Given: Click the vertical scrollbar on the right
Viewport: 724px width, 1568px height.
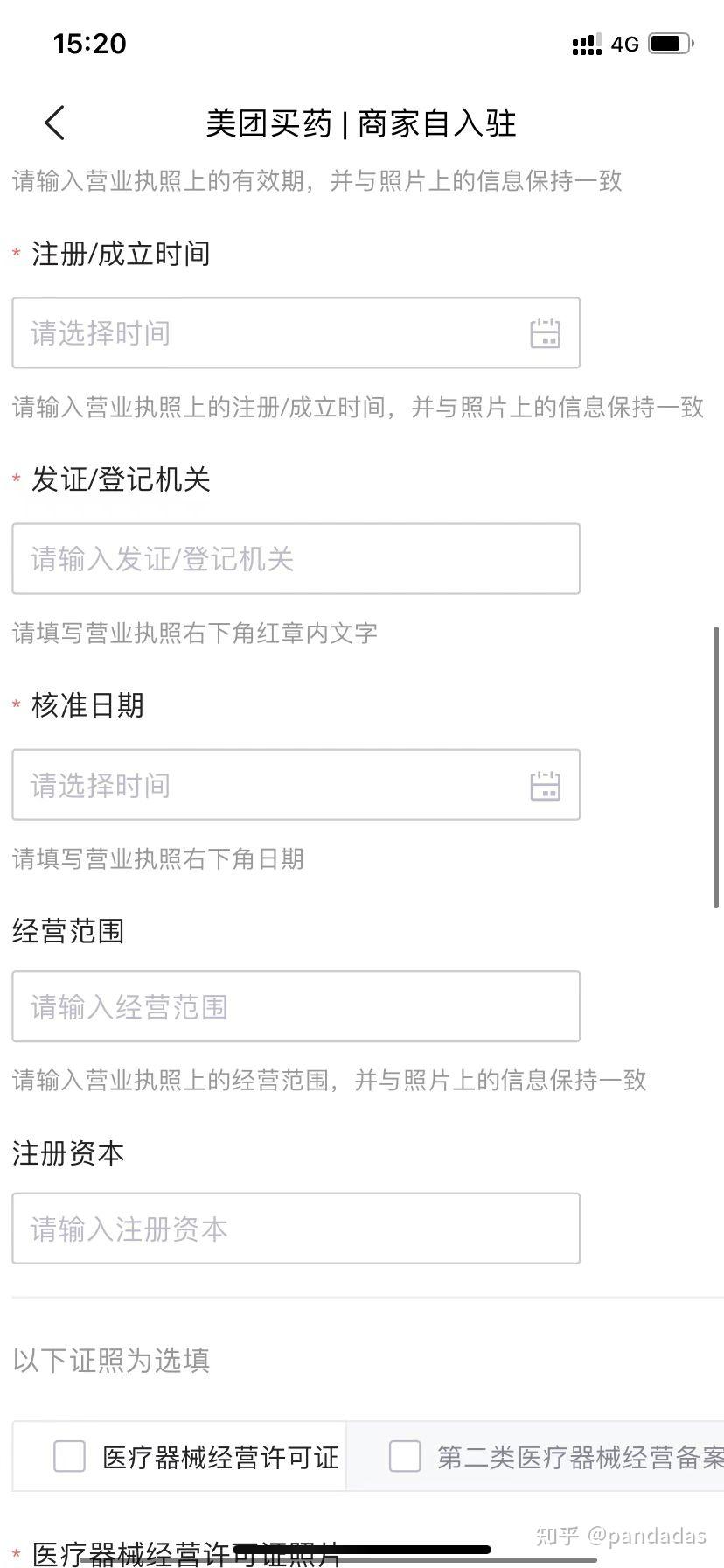Looking at the screenshot, I should 717,767.
